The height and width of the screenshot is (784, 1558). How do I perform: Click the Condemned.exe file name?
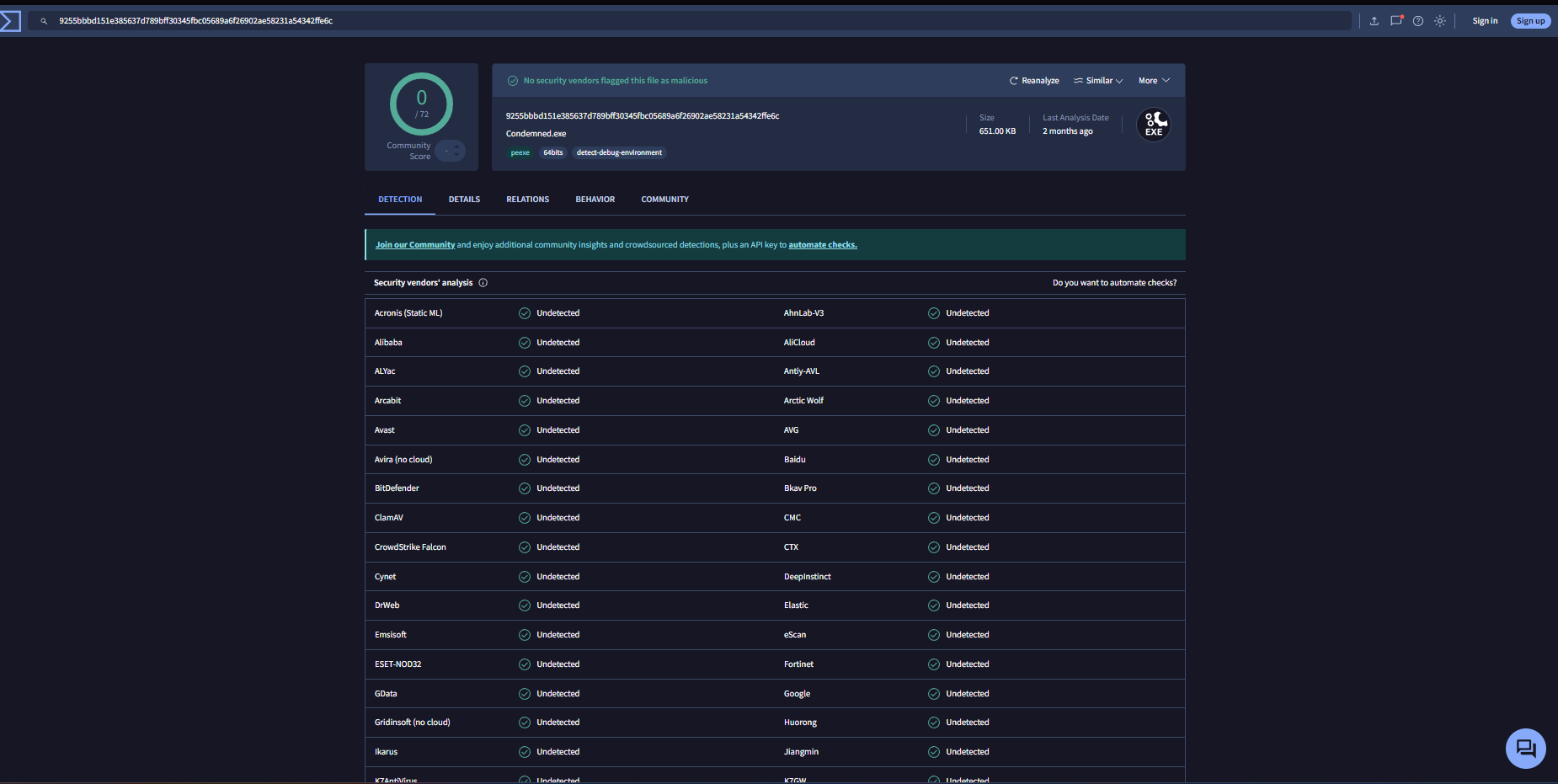point(536,134)
